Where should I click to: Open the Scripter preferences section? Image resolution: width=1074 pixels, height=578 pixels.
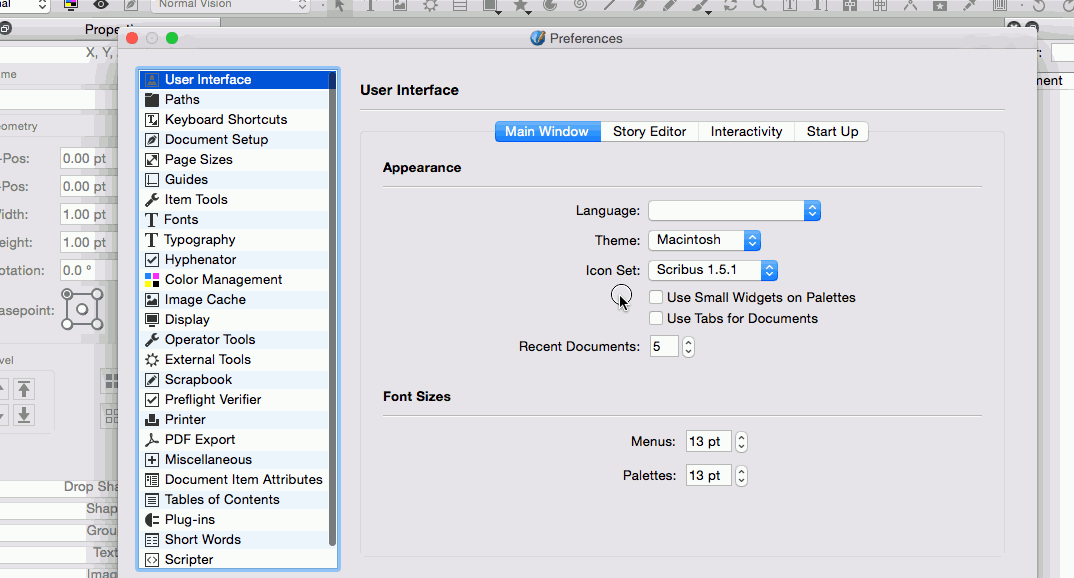coord(188,559)
